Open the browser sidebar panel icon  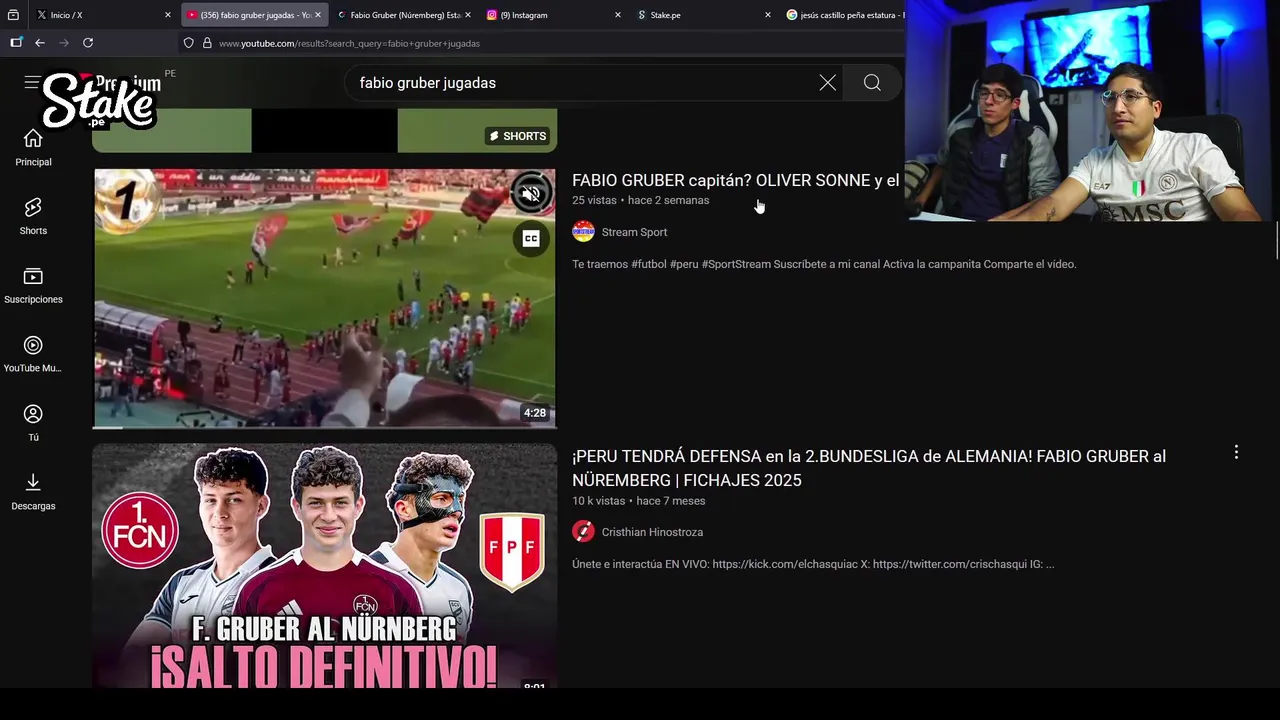coord(15,43)
